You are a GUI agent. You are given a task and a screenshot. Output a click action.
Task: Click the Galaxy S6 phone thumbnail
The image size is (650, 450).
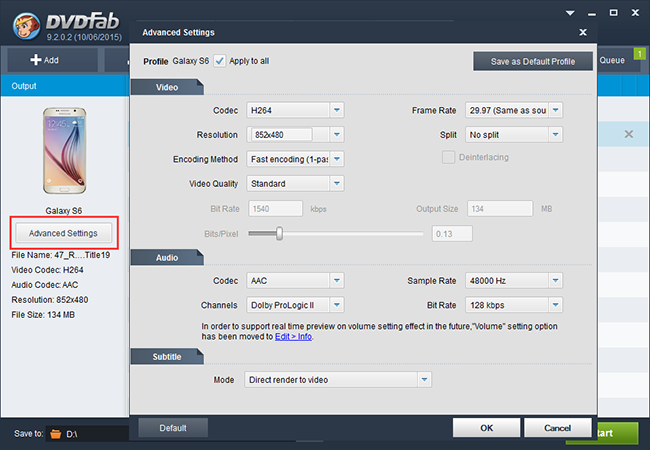coord(64,150)
